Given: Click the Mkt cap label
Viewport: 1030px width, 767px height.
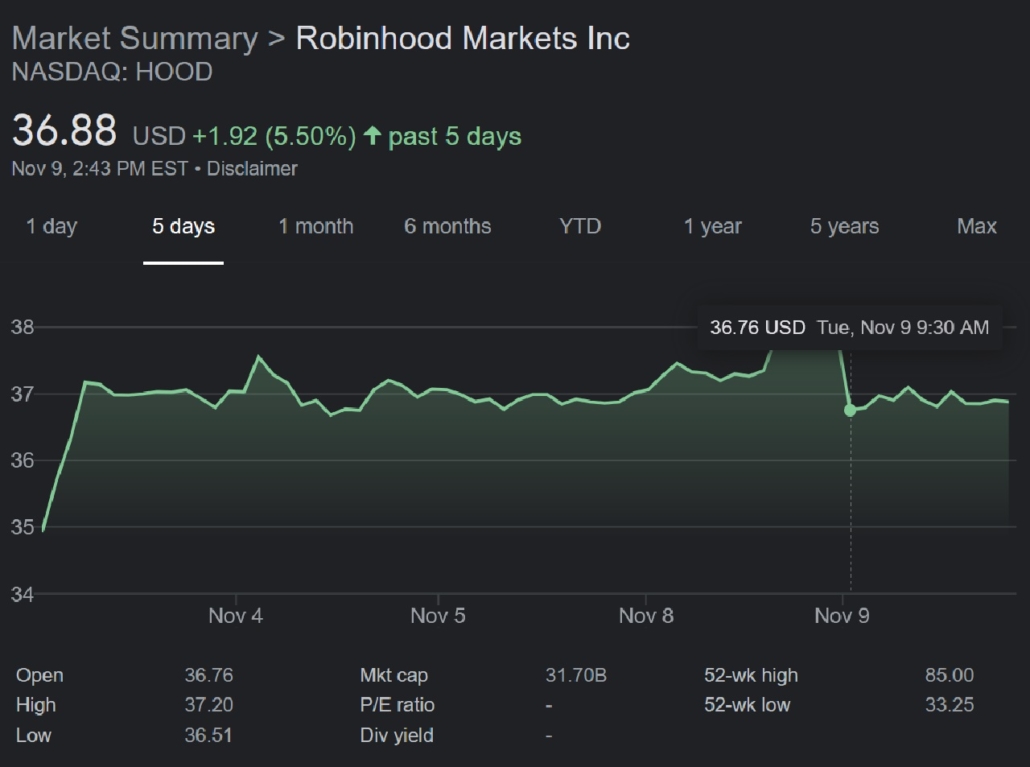Looking at the screenshot, I should click(393, 675).
